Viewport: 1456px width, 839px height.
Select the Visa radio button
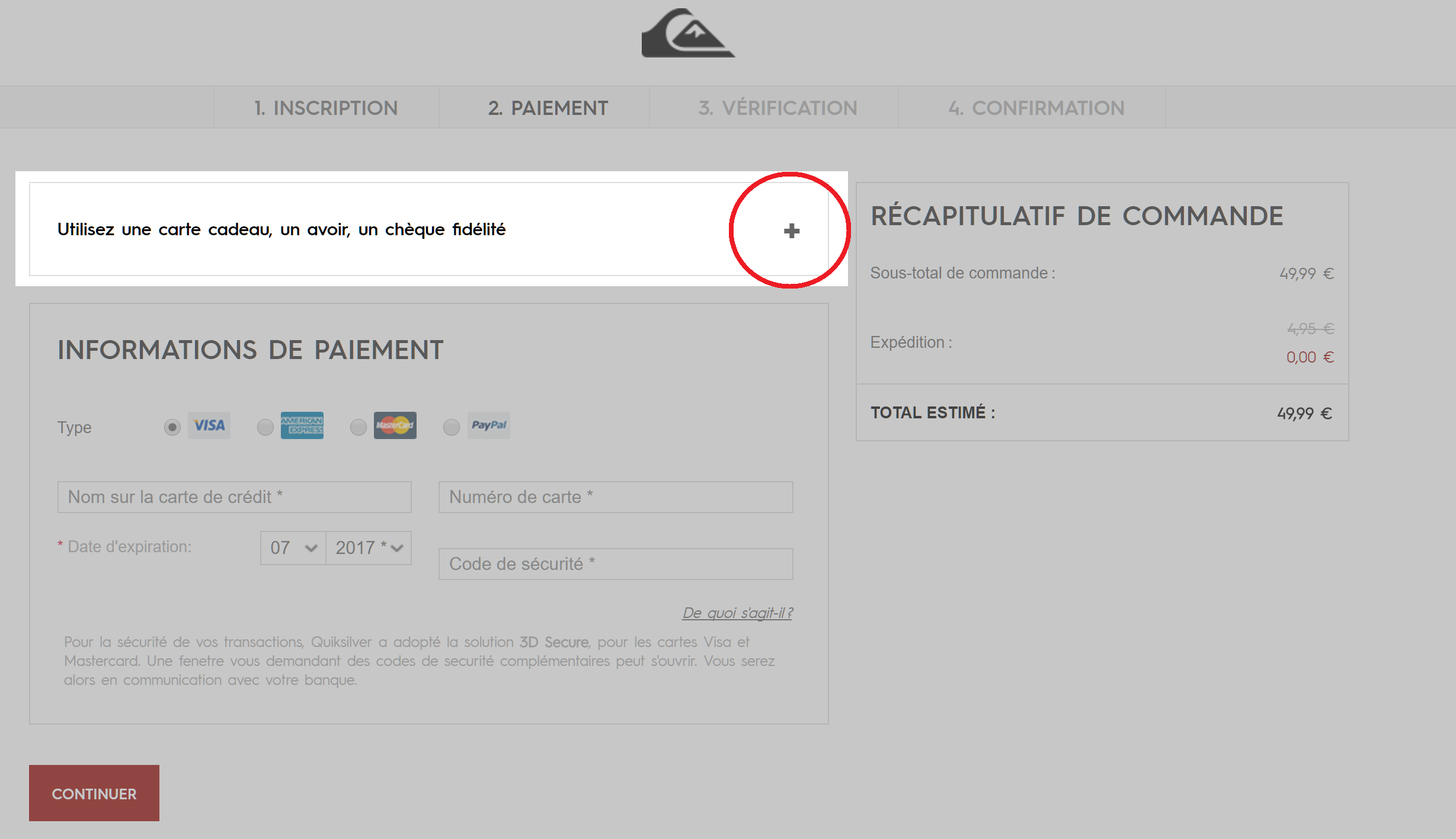point(172,427)
